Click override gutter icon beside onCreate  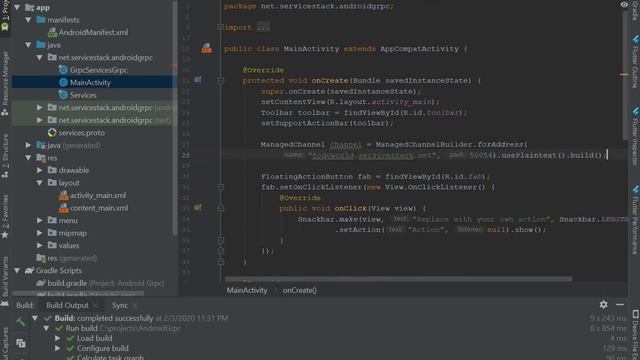[198, 80]
